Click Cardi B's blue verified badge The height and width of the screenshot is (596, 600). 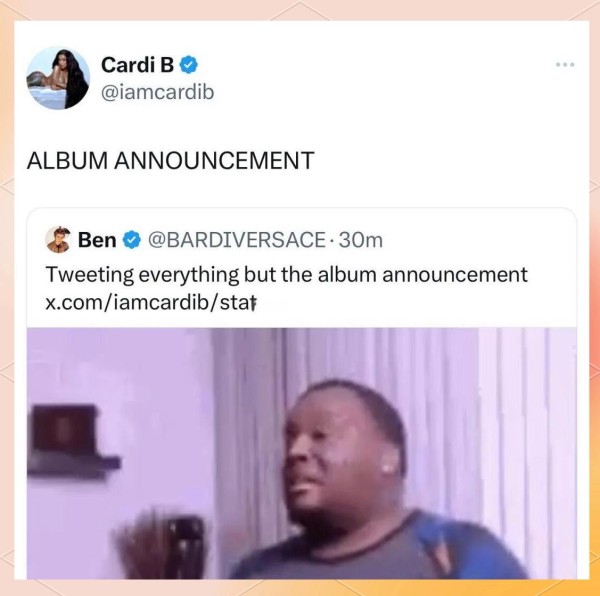pos(189,65)
